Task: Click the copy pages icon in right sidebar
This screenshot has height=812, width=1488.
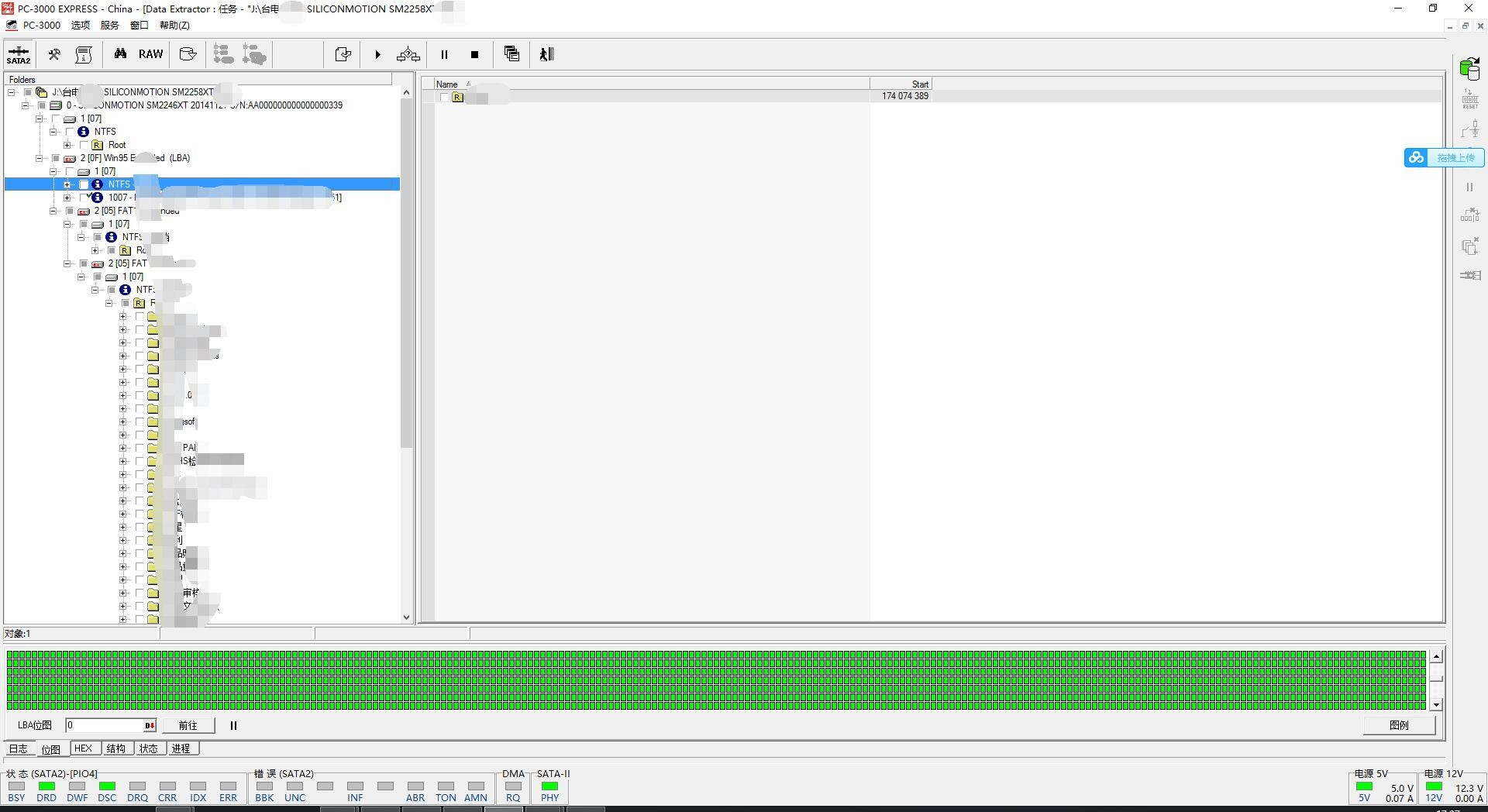Action: point(1469,246)
